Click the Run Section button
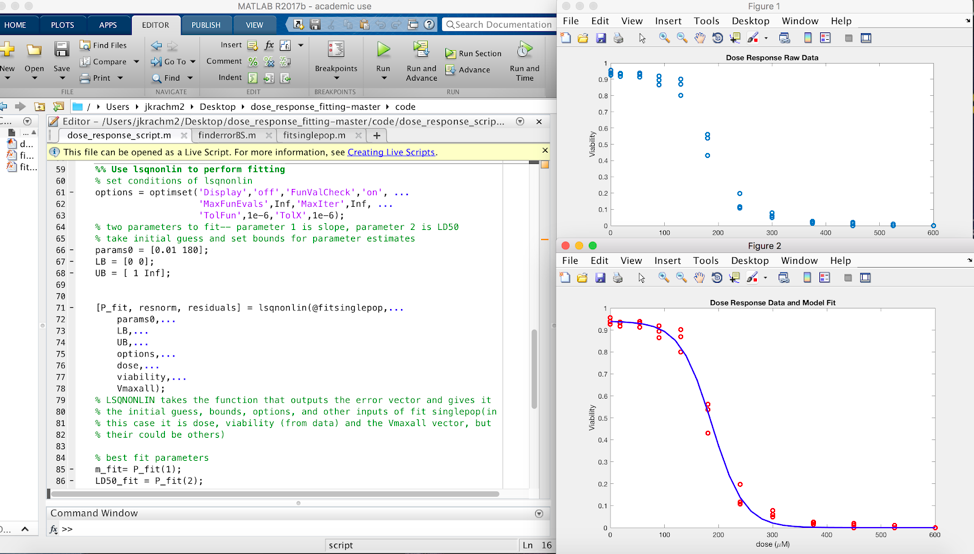974x554 pixels. pyautogui.click(x=474, y=54)
